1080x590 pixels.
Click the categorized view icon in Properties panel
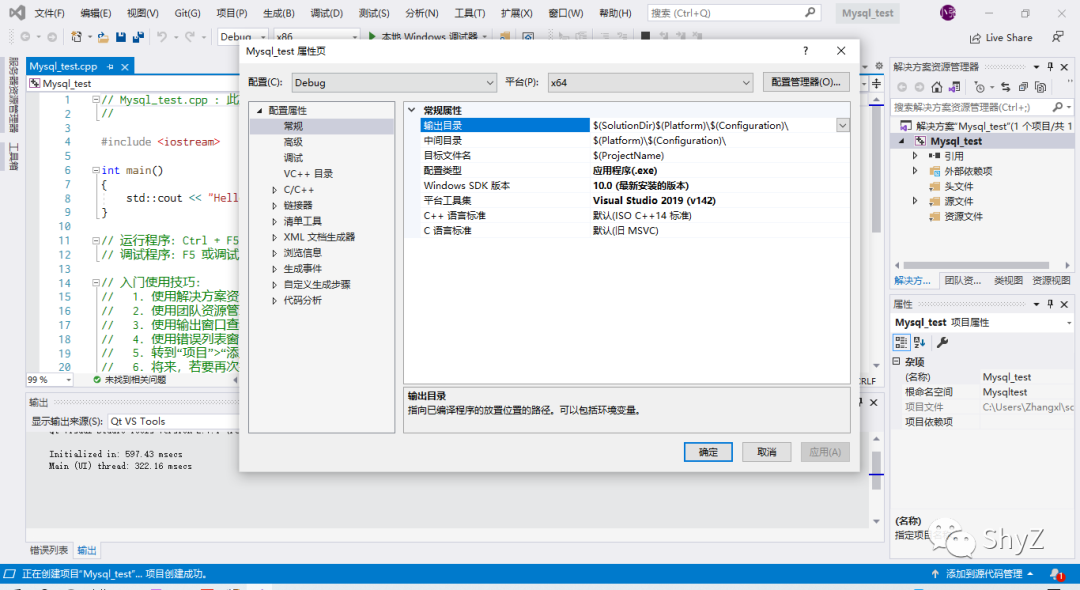click(901, 342)
